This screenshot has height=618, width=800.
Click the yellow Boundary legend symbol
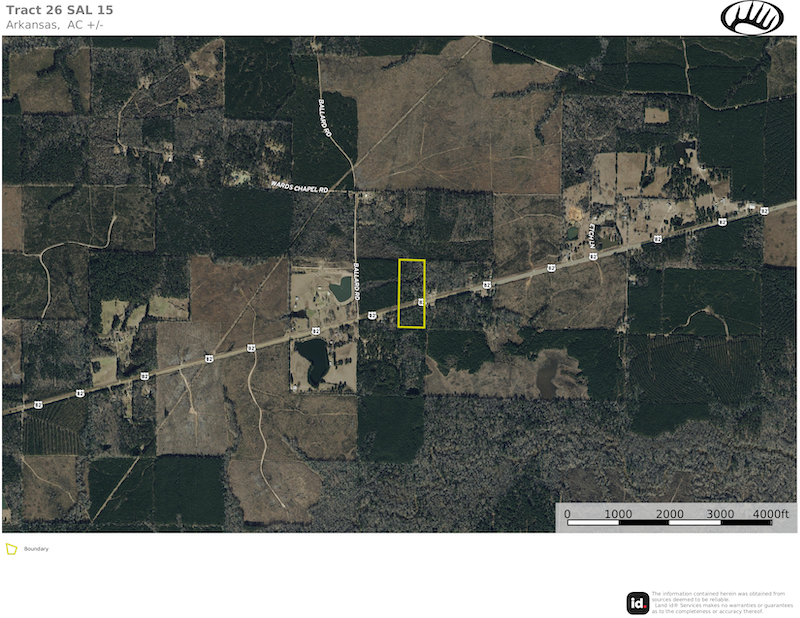tap(12, 549)
